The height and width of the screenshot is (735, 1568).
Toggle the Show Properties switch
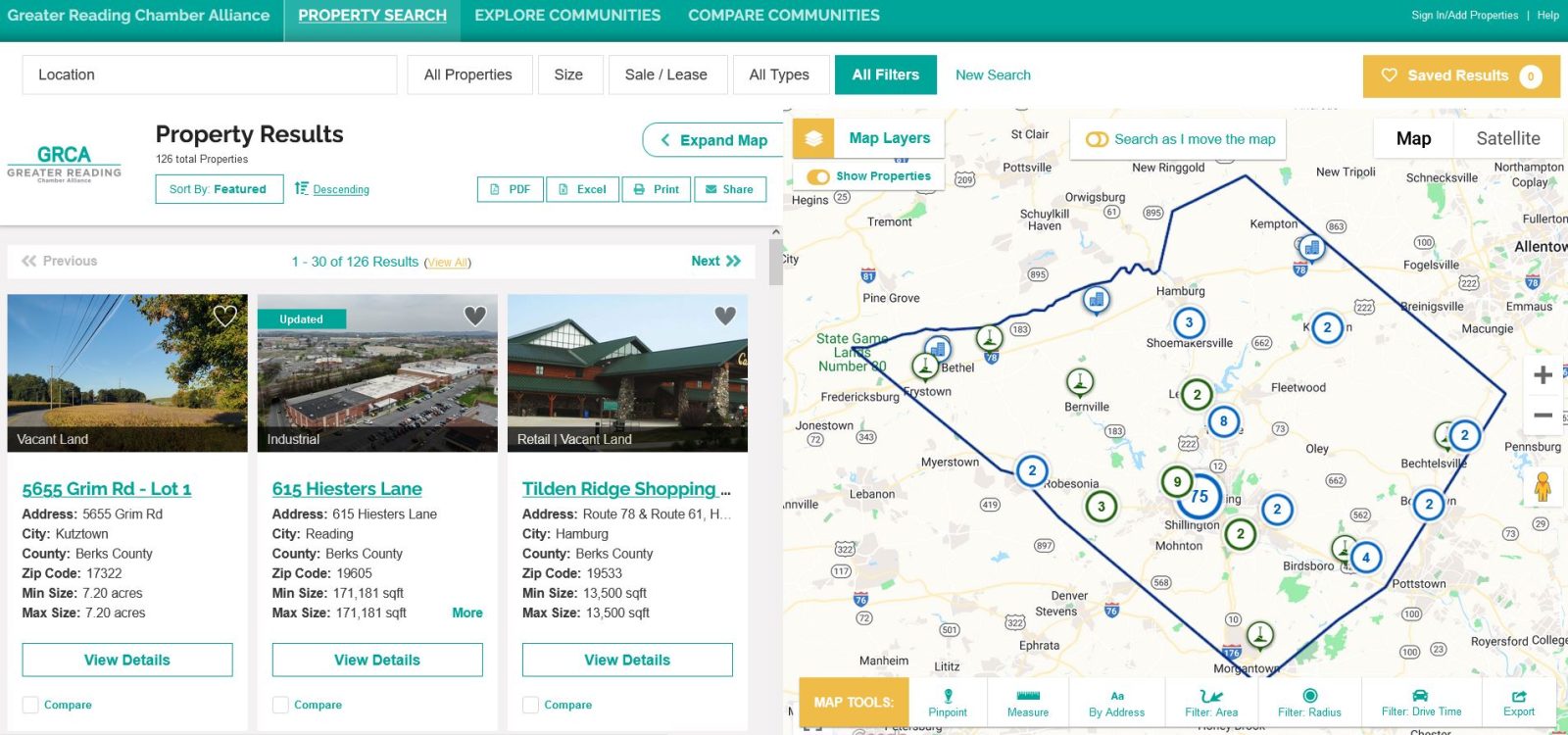(x=818, y=176)
